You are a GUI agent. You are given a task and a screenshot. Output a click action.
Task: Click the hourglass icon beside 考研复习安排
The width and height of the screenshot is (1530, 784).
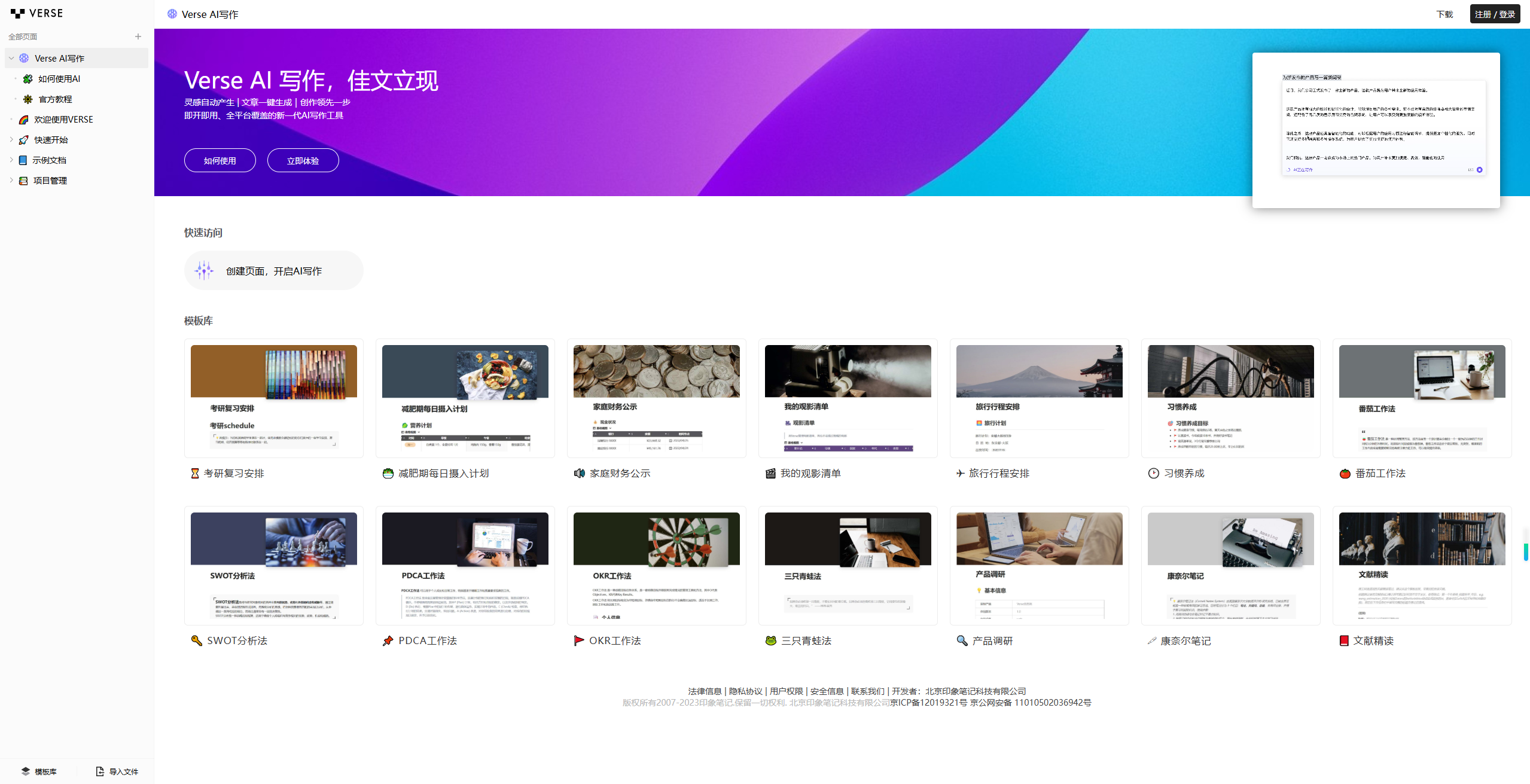[195, 473]
